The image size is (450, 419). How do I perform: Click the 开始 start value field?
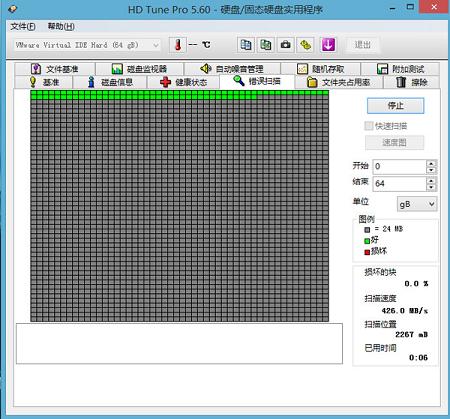point(399,166)
